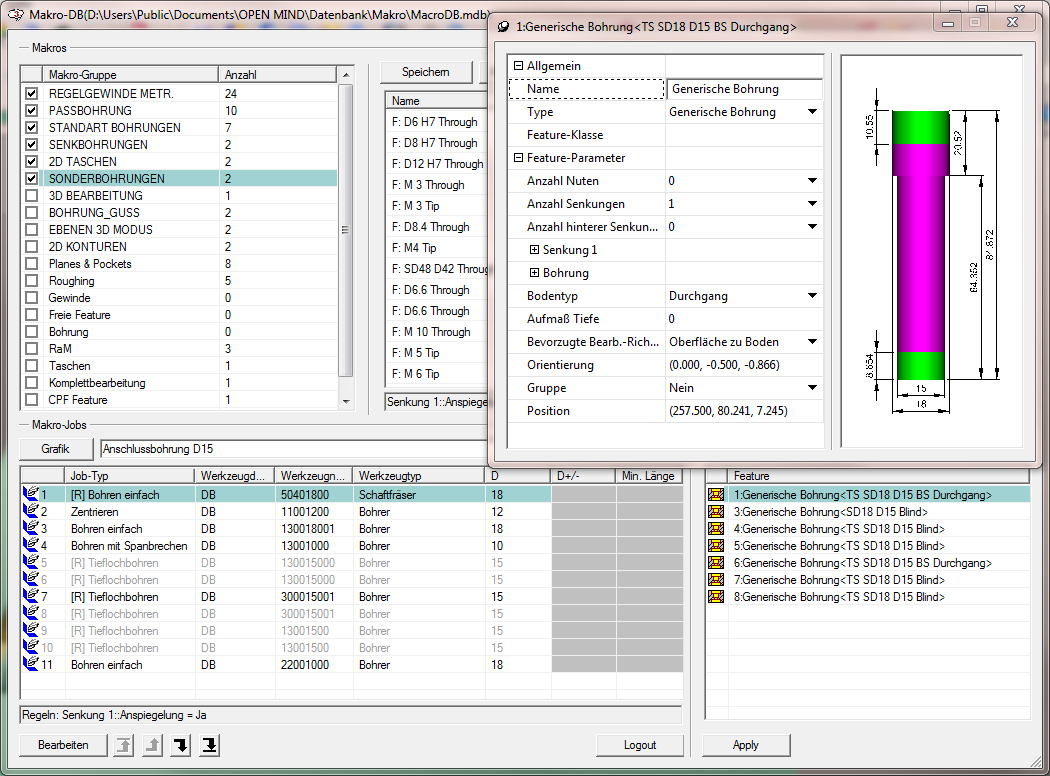Click the job icon of row 4
Viewport: 1050px width, 776px height.
(29, 546)
